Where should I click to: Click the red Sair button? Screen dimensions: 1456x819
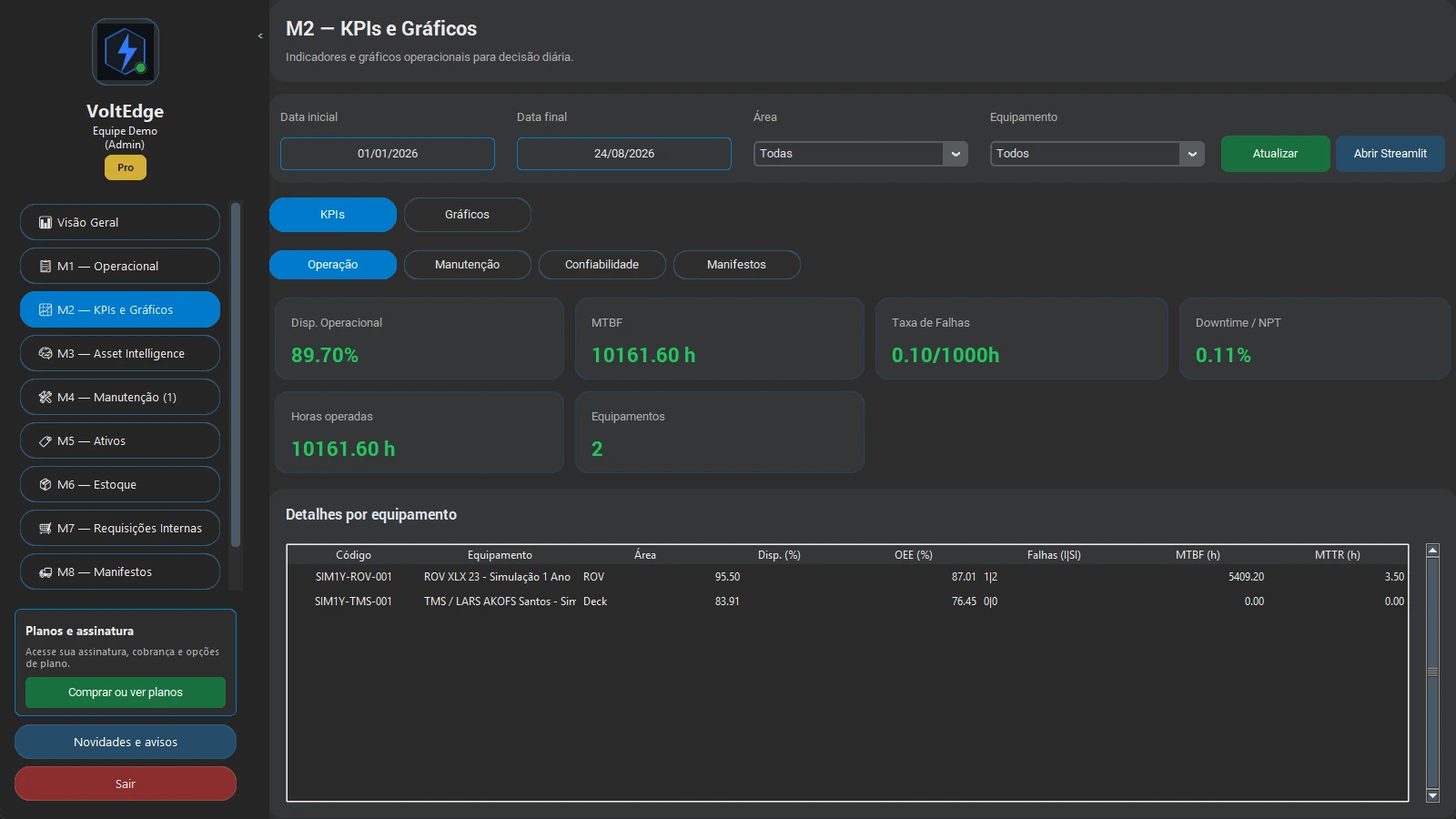click(x=126, y=784)
